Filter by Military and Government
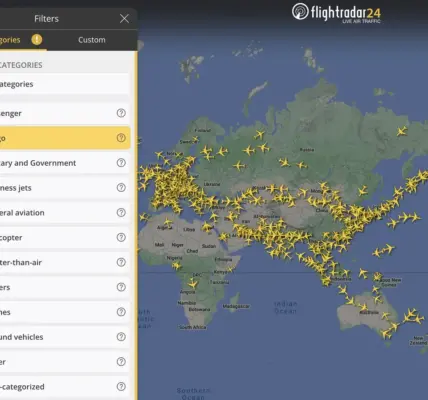This screenshot has width=428, height=400. [65, 163]
